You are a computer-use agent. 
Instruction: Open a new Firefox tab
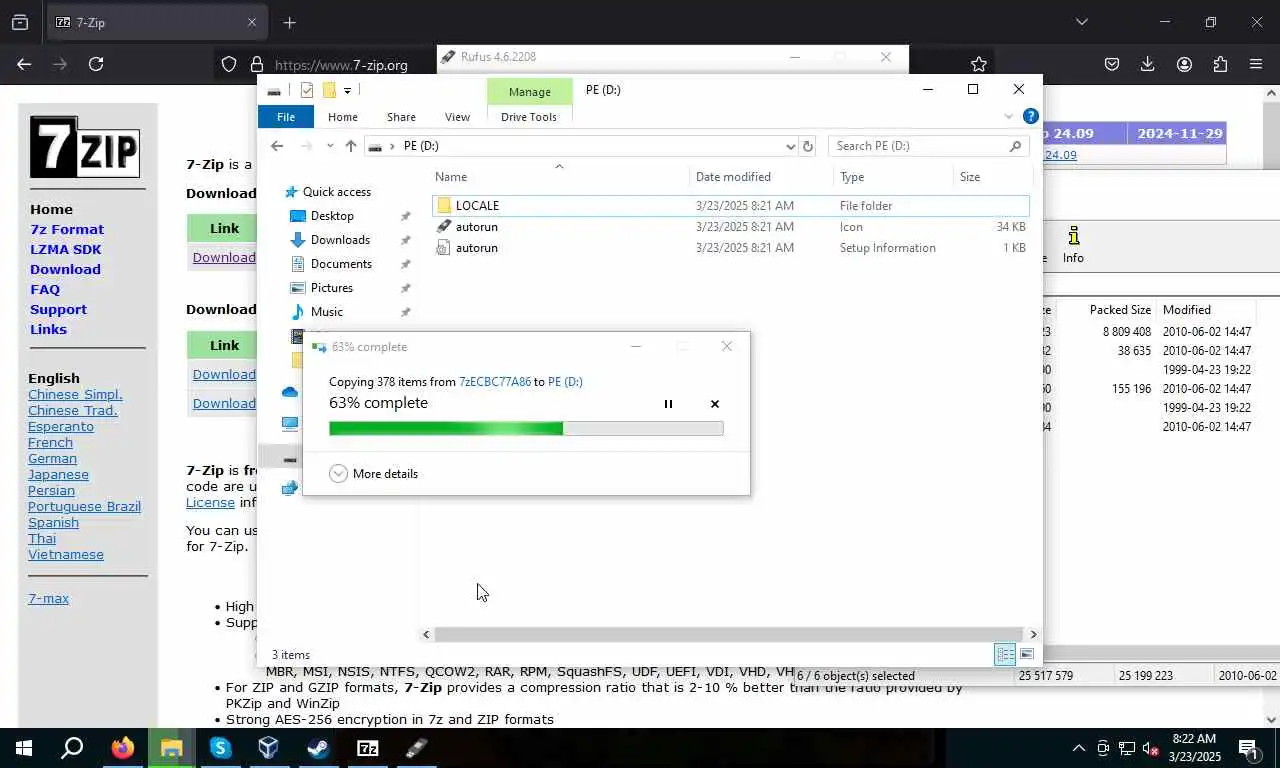289,22
